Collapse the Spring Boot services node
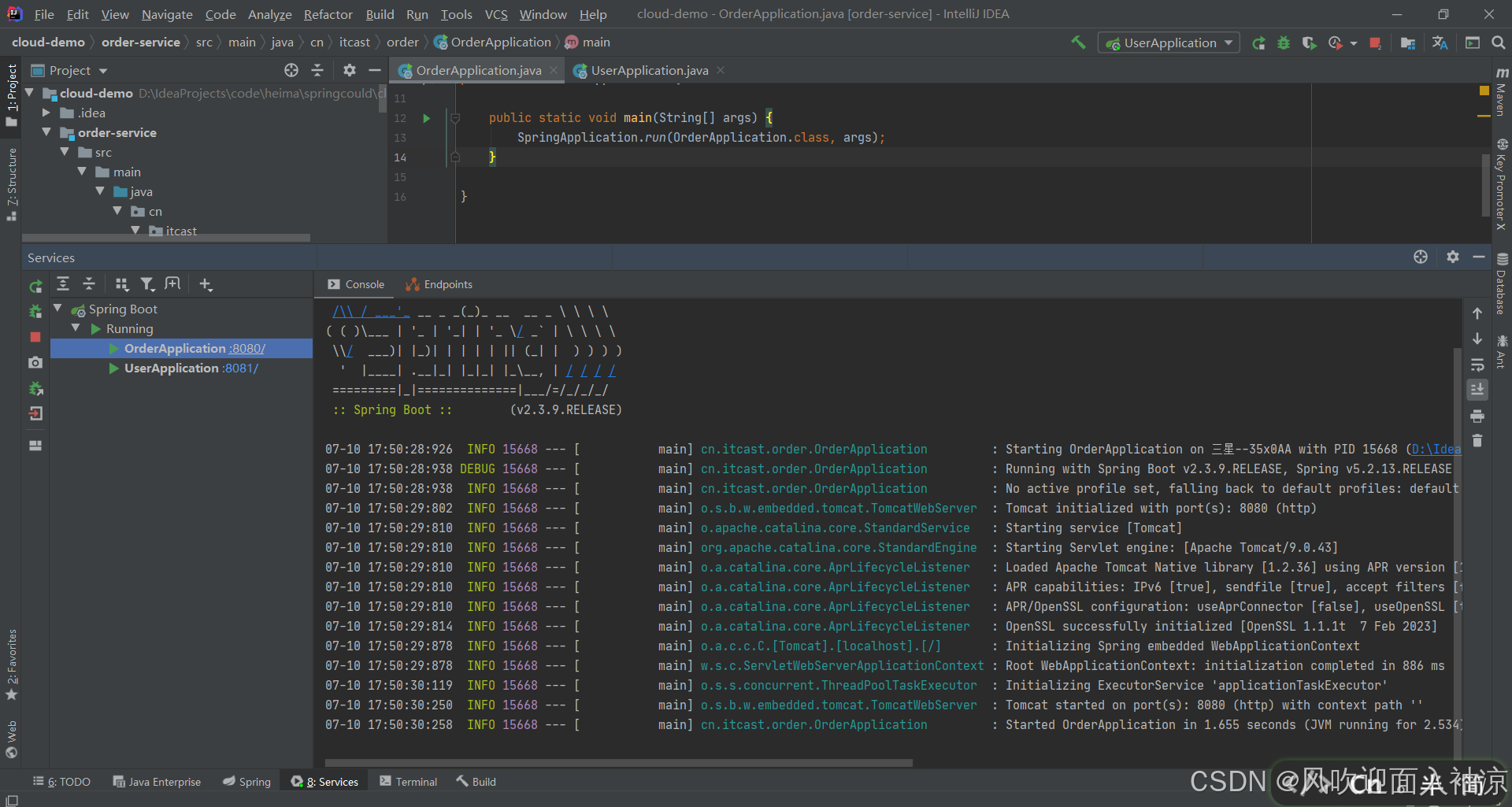The height and width of the screenshot is (807, 1512). (x=57, y=309)
